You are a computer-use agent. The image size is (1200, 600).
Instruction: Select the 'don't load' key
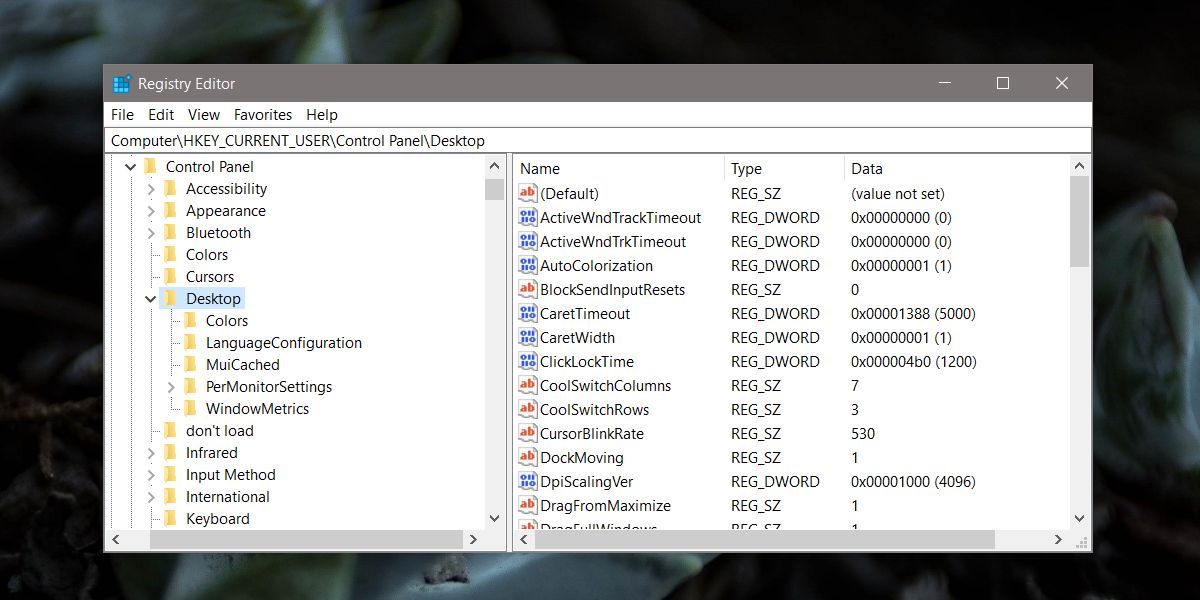(x=220, y=430)
